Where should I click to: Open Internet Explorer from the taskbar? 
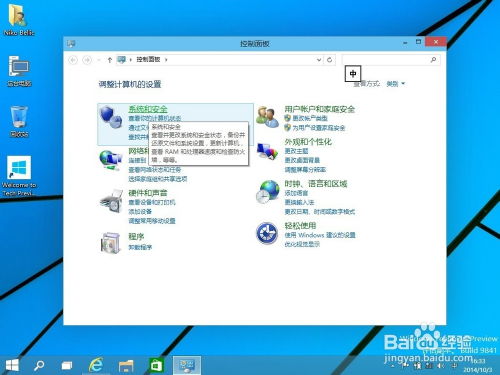pyautogui.click(x=96, y=365)
